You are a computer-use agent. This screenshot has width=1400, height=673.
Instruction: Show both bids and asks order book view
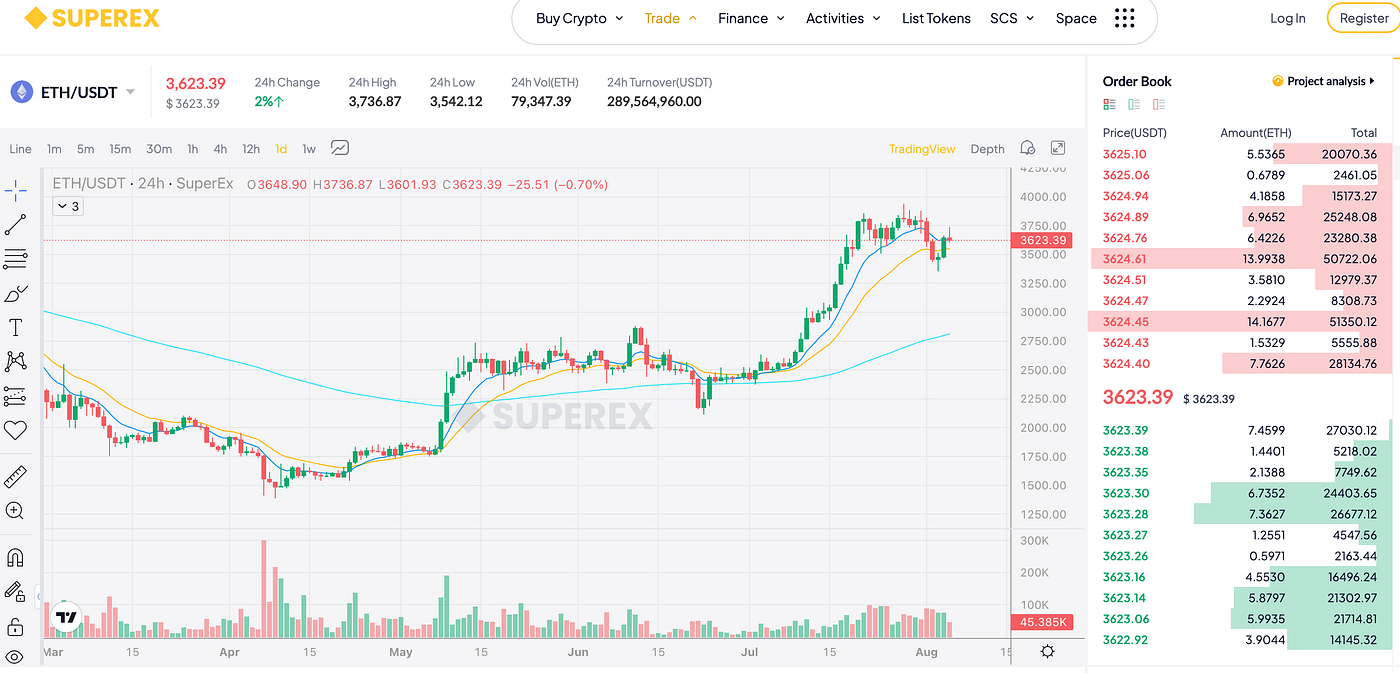(x=1109, y=104)
